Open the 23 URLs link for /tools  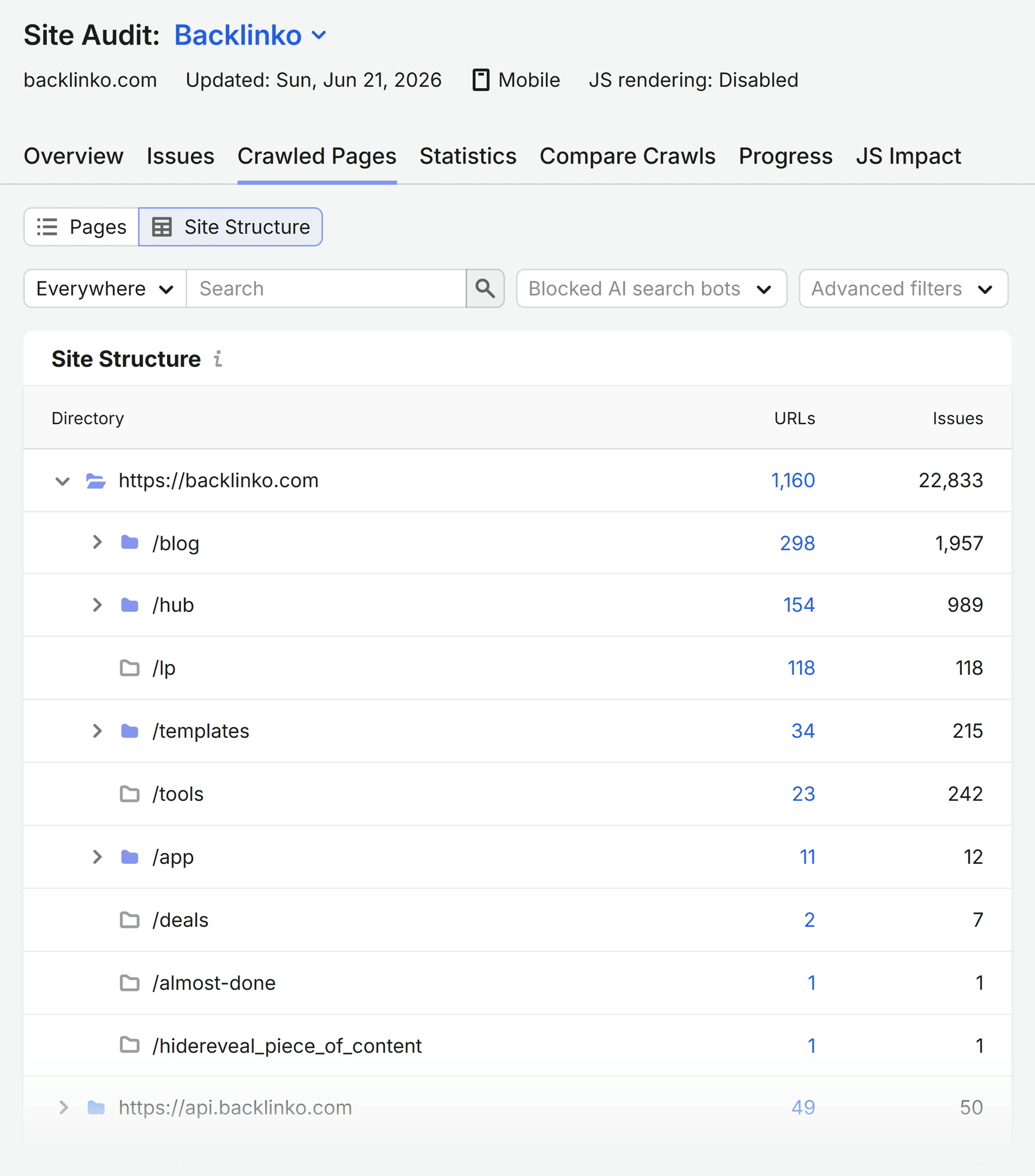[804, 794]
